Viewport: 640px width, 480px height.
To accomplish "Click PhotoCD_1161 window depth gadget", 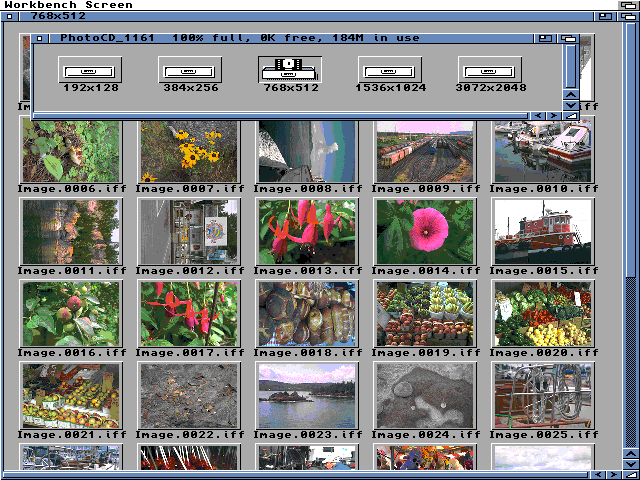I will click(x=569, y=38).
